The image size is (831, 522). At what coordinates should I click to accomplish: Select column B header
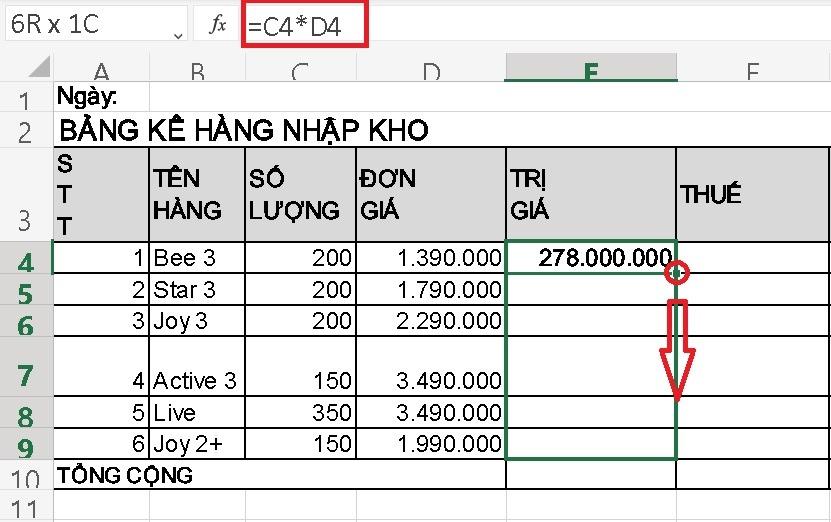coord(197,69)
